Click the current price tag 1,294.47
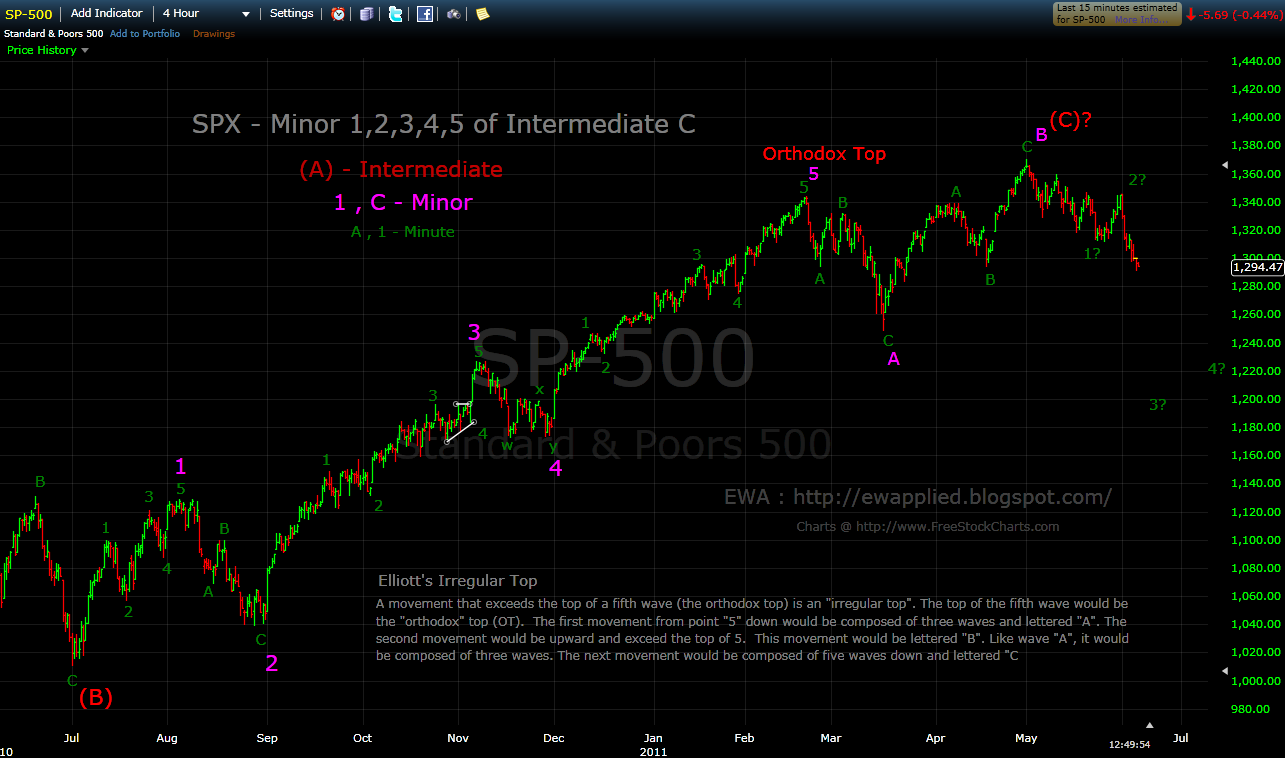Screen dimensions: 1285x758 1256,268
